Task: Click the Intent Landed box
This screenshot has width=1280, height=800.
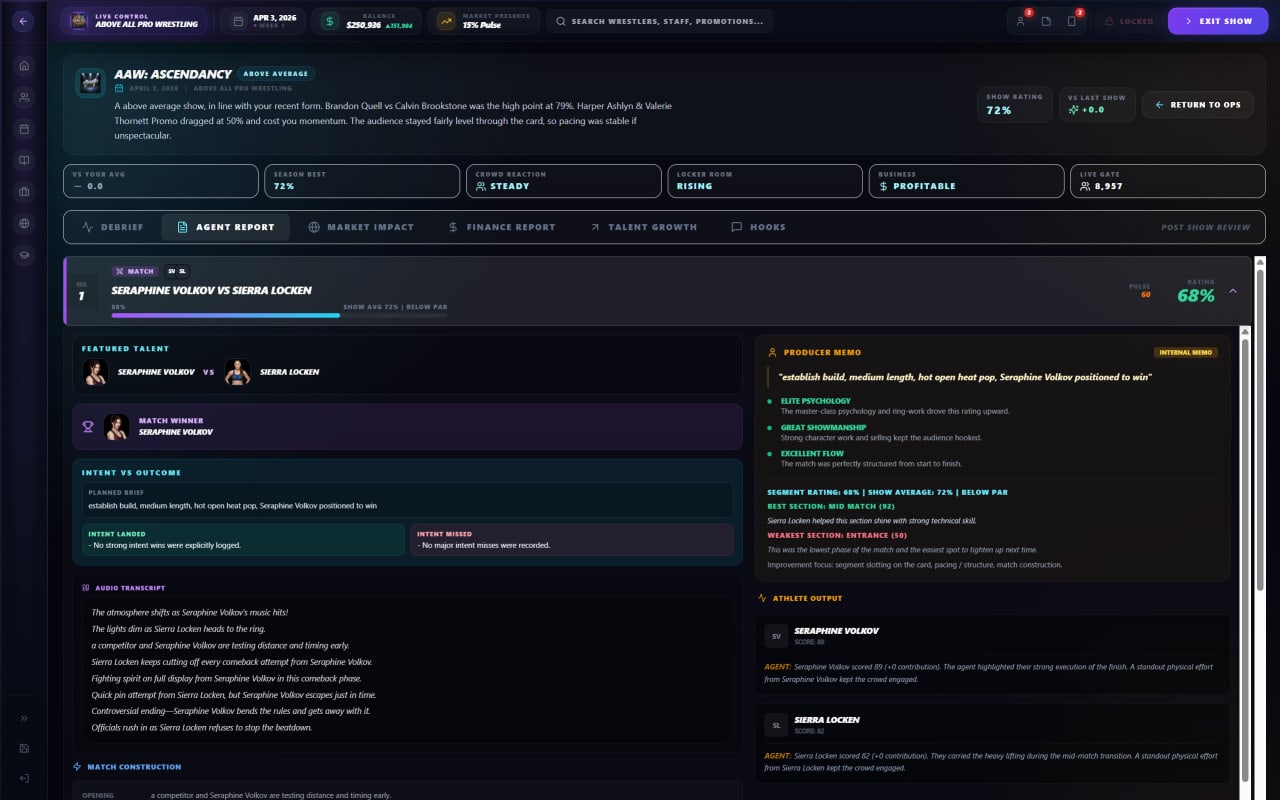Action: click(243, 540)
